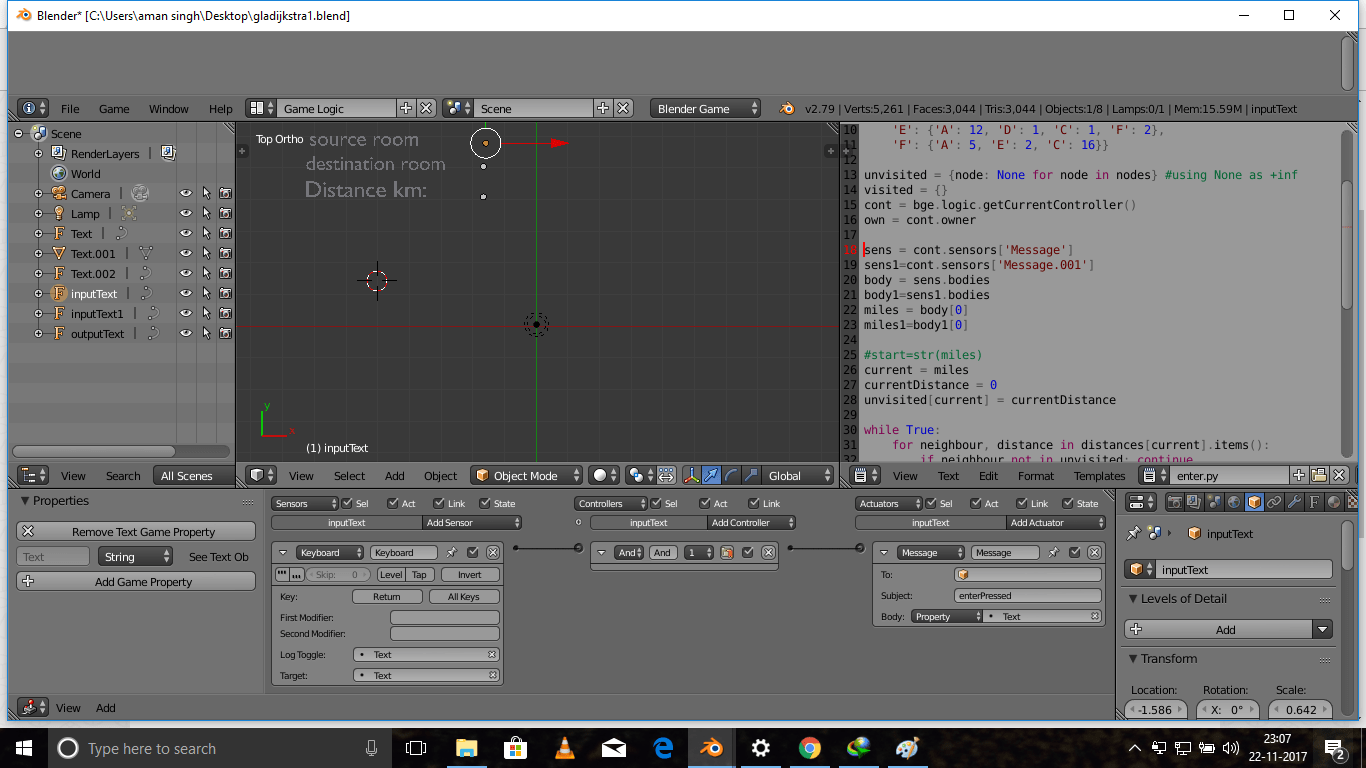Open the Render camera properties tab
Screen dimensions: 1366x768
(1175, 502)
